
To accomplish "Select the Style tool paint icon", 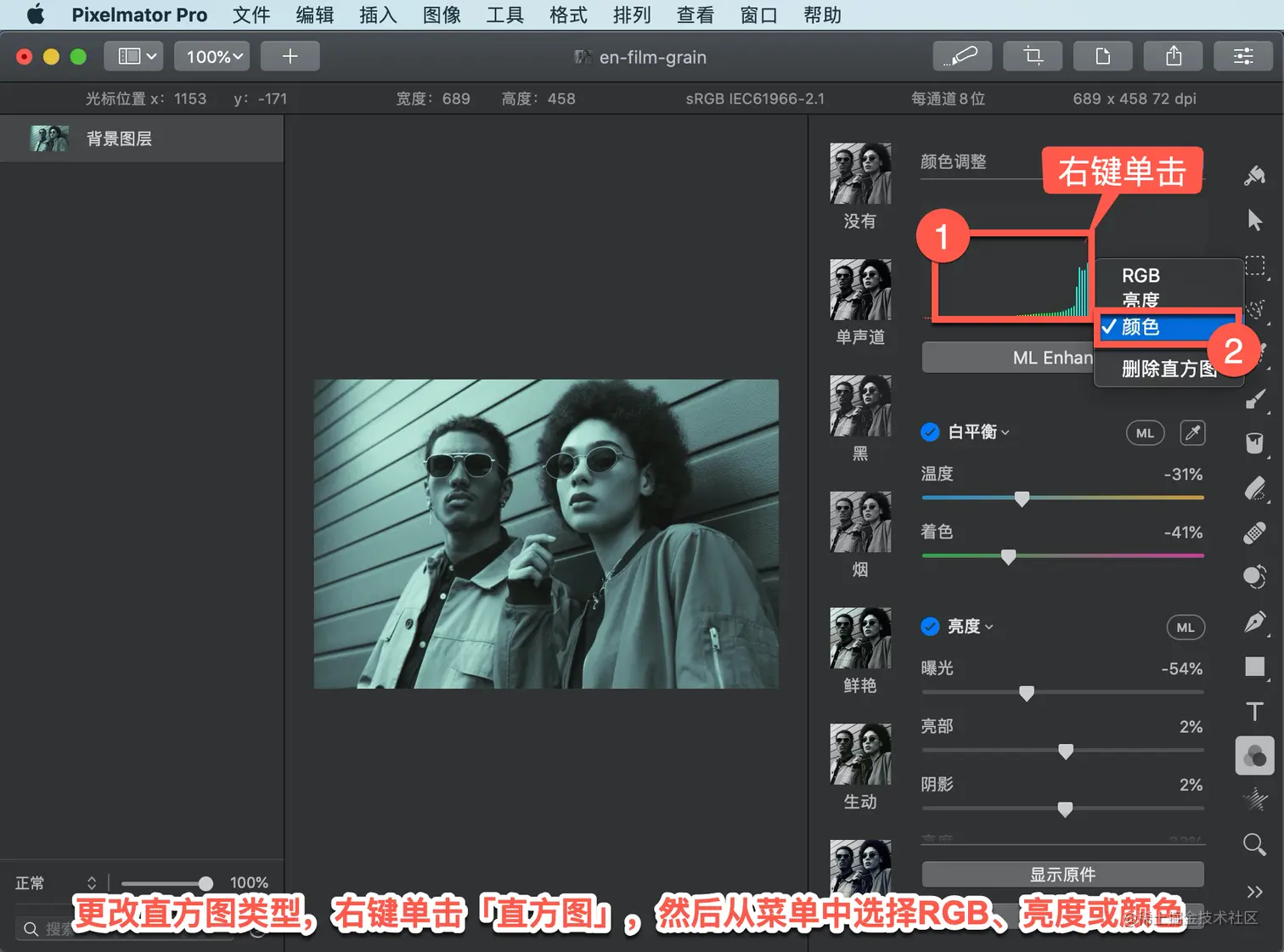I will (1254, 176).
